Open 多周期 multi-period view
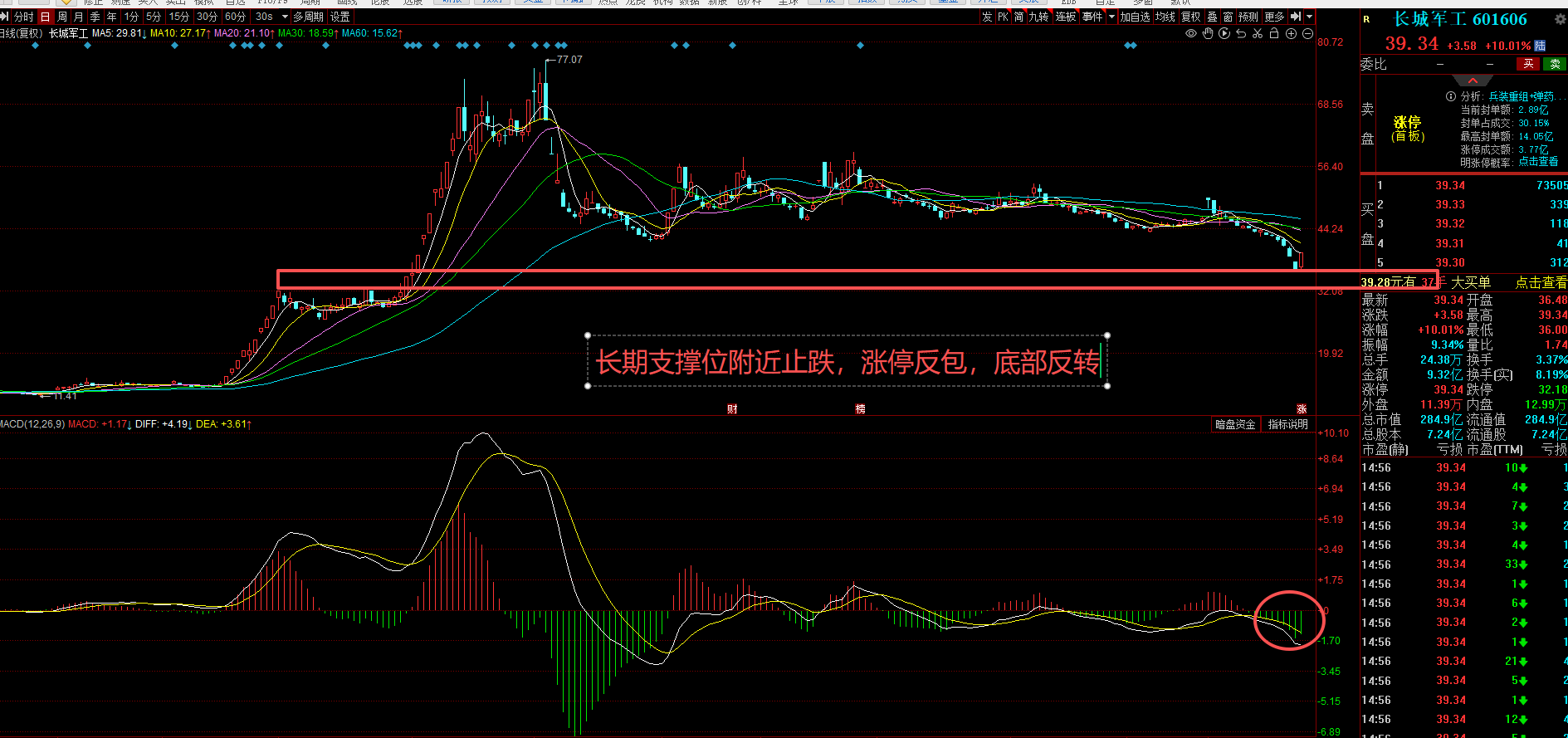The height and width of the screenshot is (738, 1568). click(309, 17)
